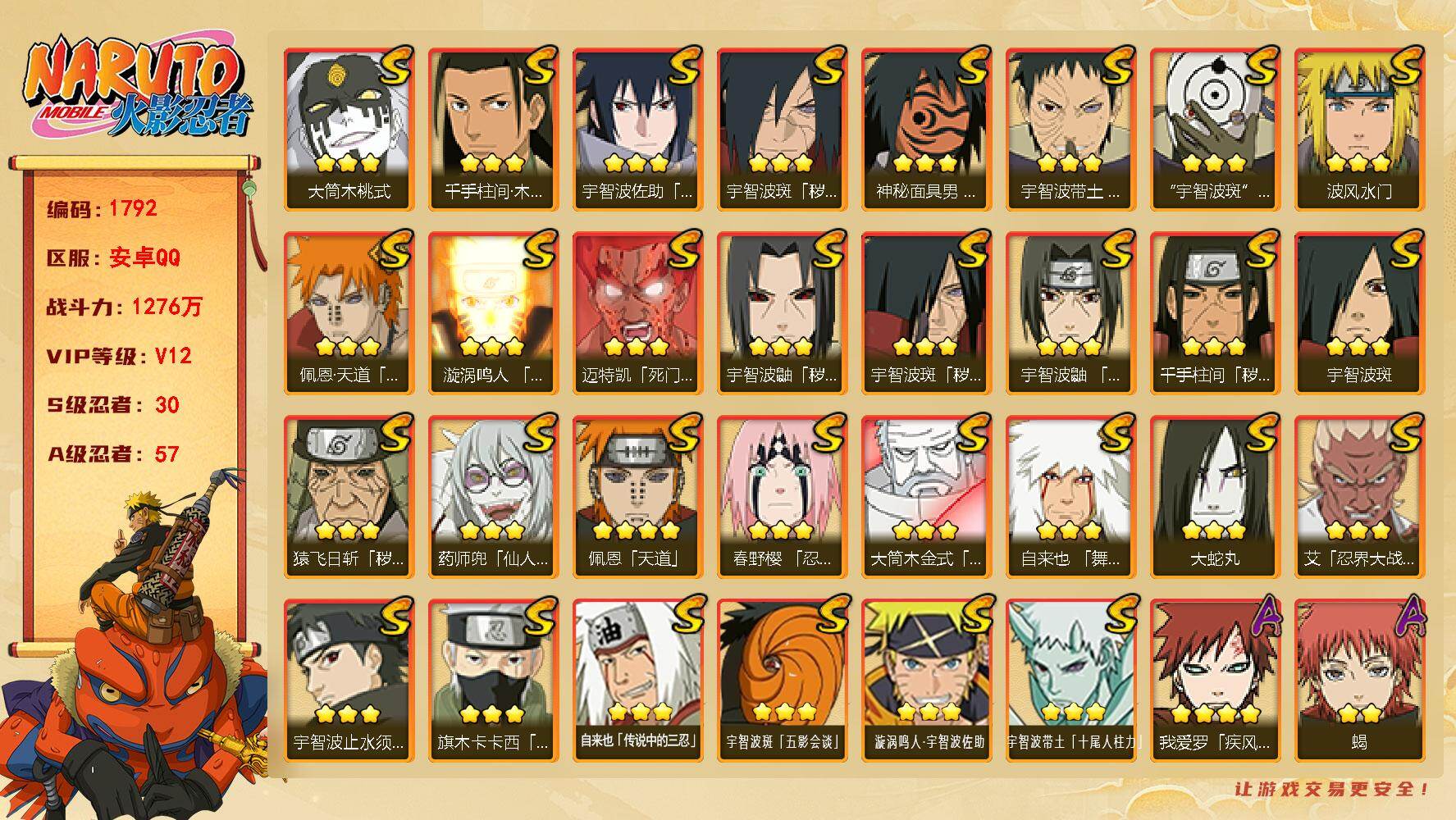Click the VIP等级: V12 entry
This screenshot has height=820, width=1456.
pos(119,357)
